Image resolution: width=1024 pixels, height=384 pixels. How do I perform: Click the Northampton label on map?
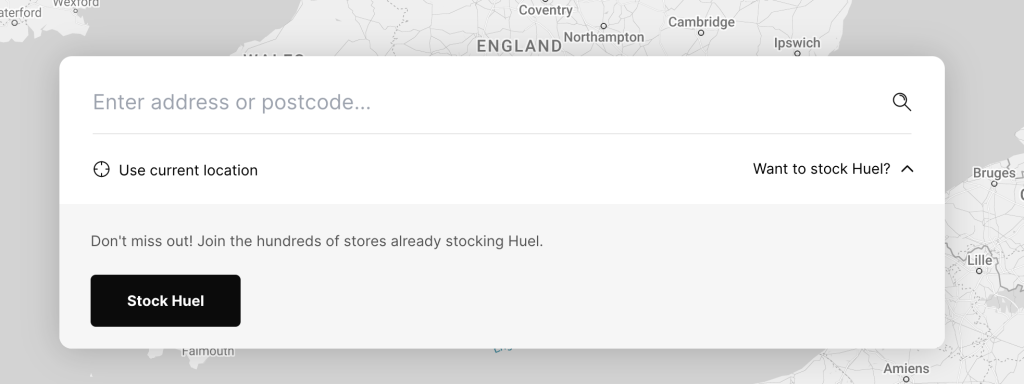pyautogui.click(x=603, y=37)
